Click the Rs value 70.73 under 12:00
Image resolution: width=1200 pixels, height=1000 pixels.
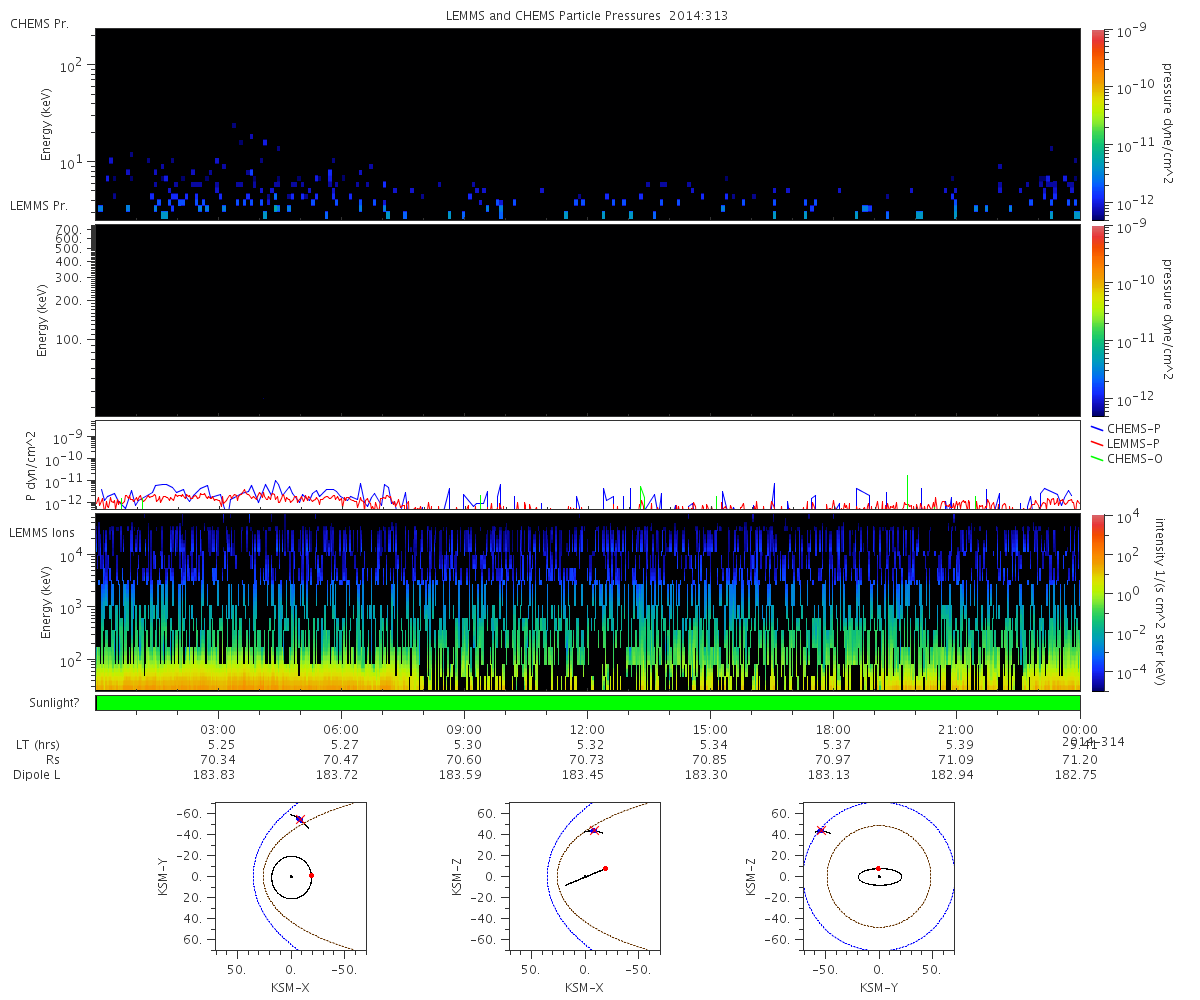(587, 760)
